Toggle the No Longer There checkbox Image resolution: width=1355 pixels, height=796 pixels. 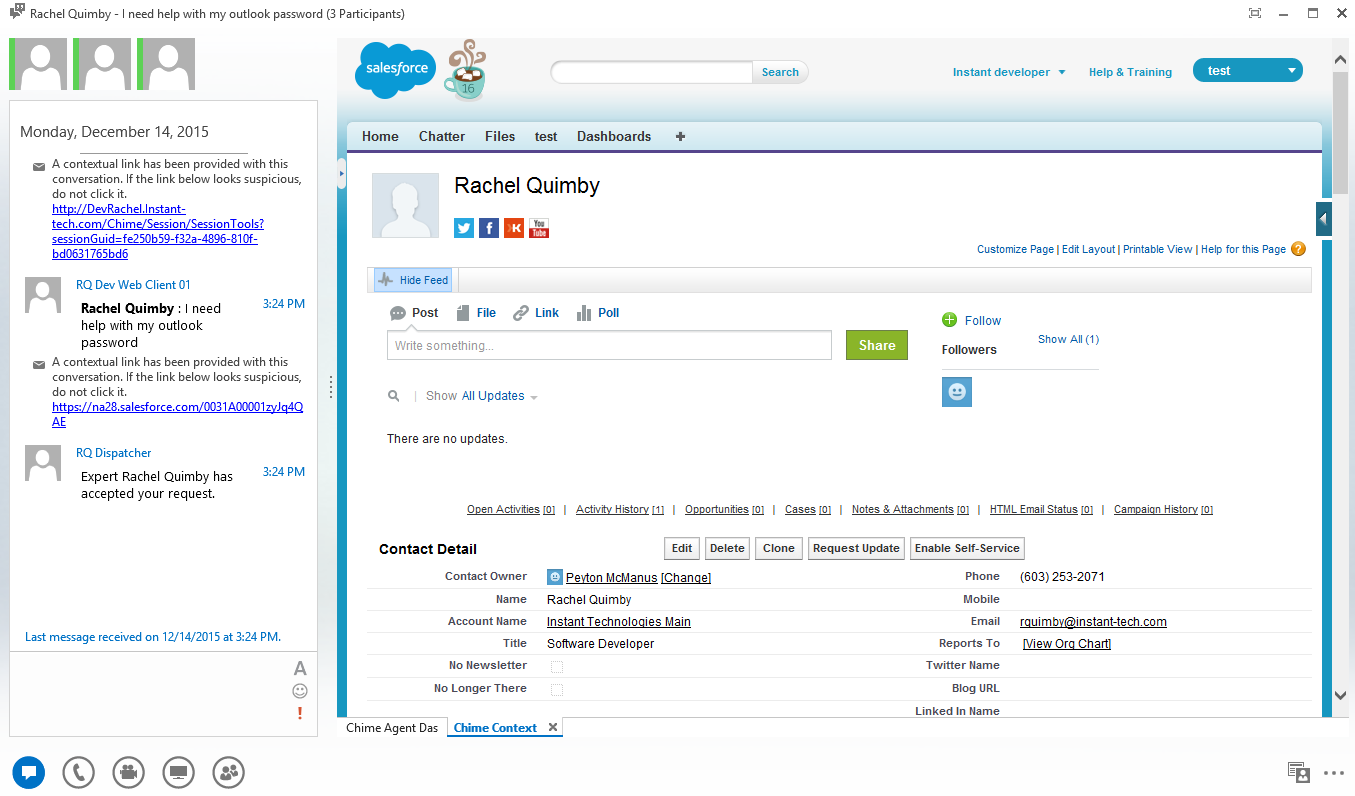click(557, 689)
